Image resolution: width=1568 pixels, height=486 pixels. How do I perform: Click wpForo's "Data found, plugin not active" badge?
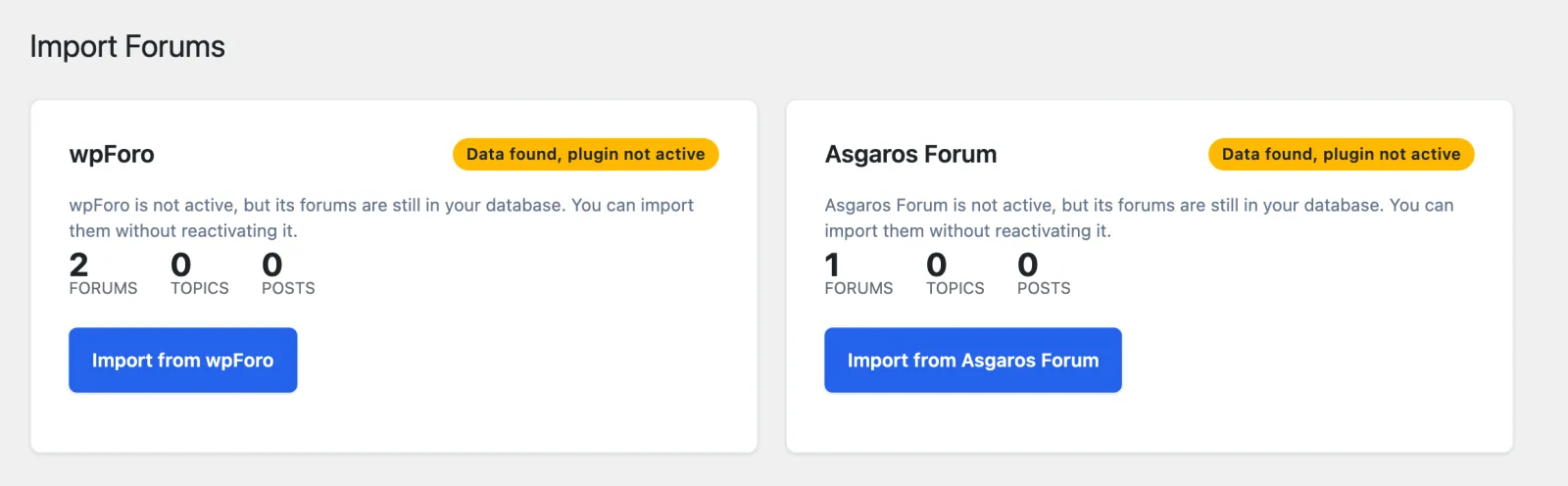point(586,155)
